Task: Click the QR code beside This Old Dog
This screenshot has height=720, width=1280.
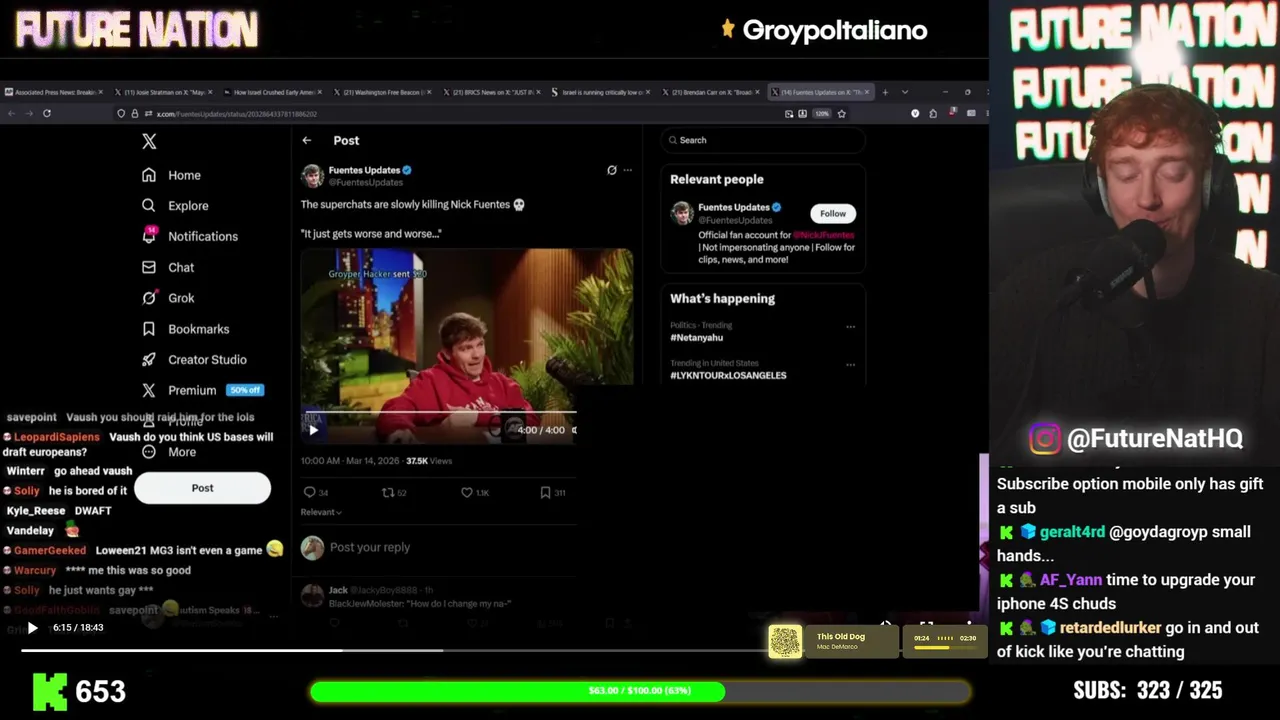Action: click(785, 642)
